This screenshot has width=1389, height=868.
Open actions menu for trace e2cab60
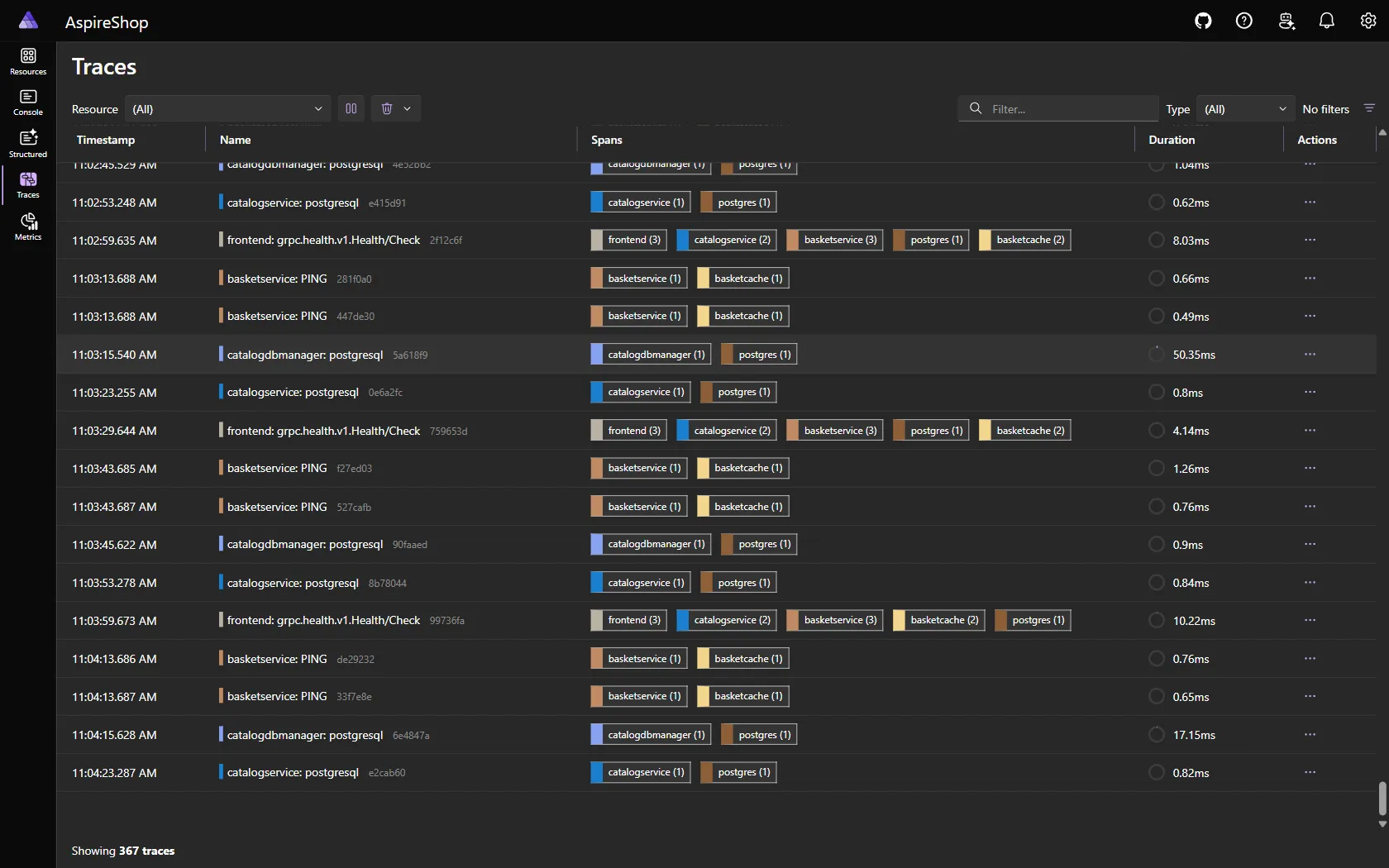coord(1310,772)
